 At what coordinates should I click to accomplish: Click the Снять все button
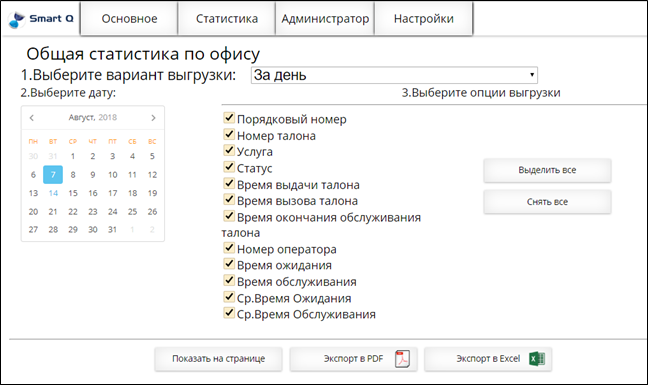547,202
